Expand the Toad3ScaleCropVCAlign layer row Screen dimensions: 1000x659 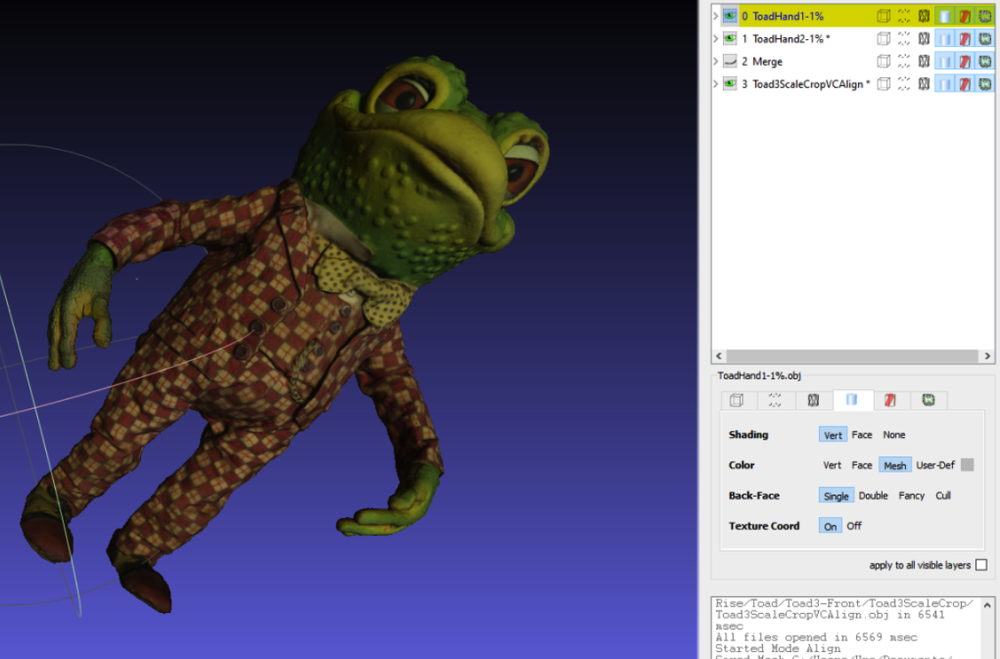coord(716,84)
